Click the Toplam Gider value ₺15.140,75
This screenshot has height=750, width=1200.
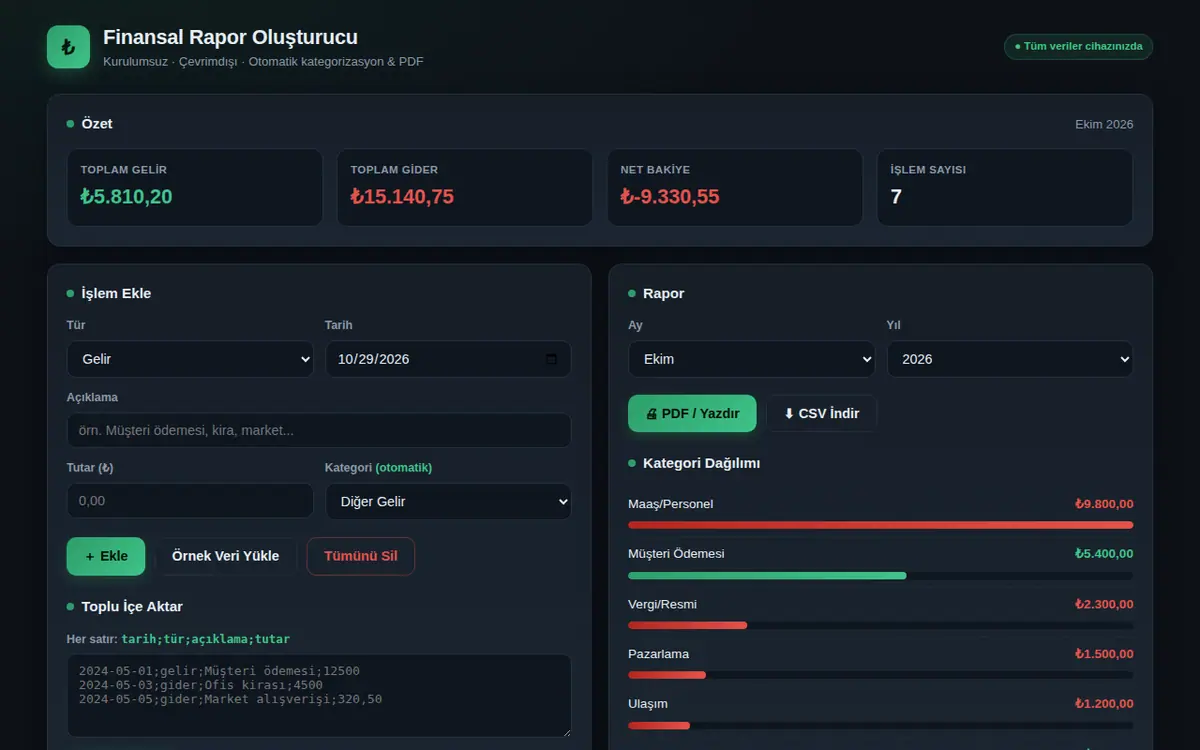click(x=402, y=197)
